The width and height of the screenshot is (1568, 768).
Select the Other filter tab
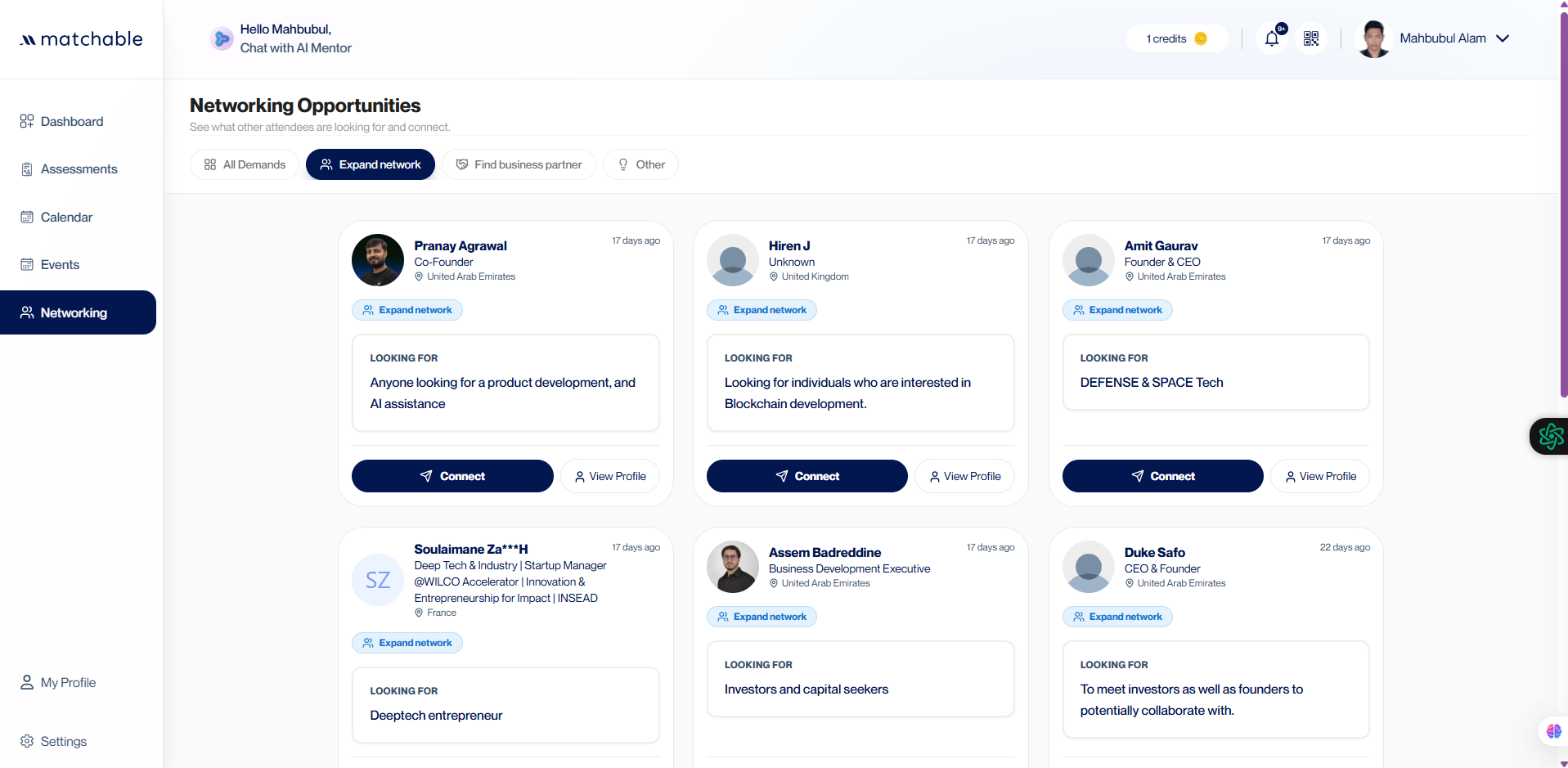click(640, 164)
